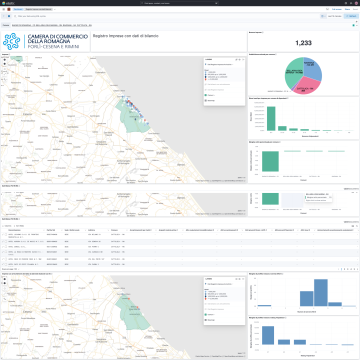
Task: Zoom in on the lower map
Action: point(5,279)
